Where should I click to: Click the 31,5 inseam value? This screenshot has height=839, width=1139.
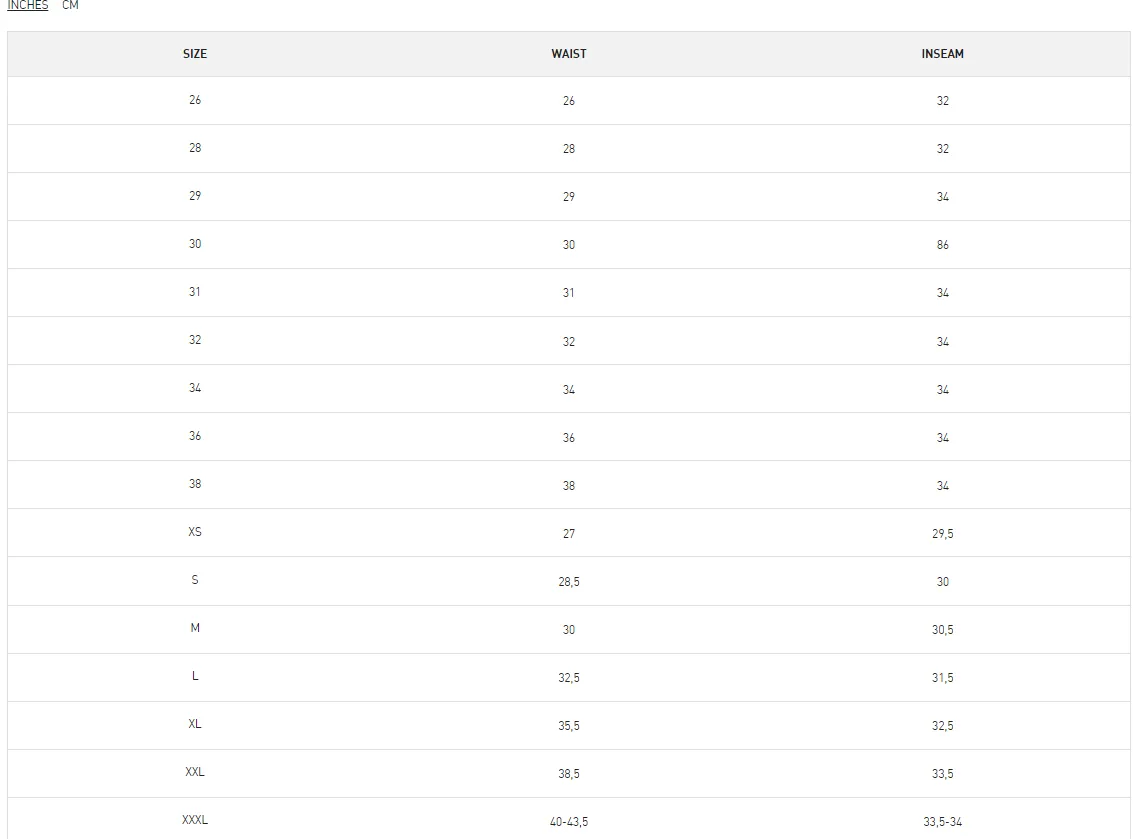[942, 678]
